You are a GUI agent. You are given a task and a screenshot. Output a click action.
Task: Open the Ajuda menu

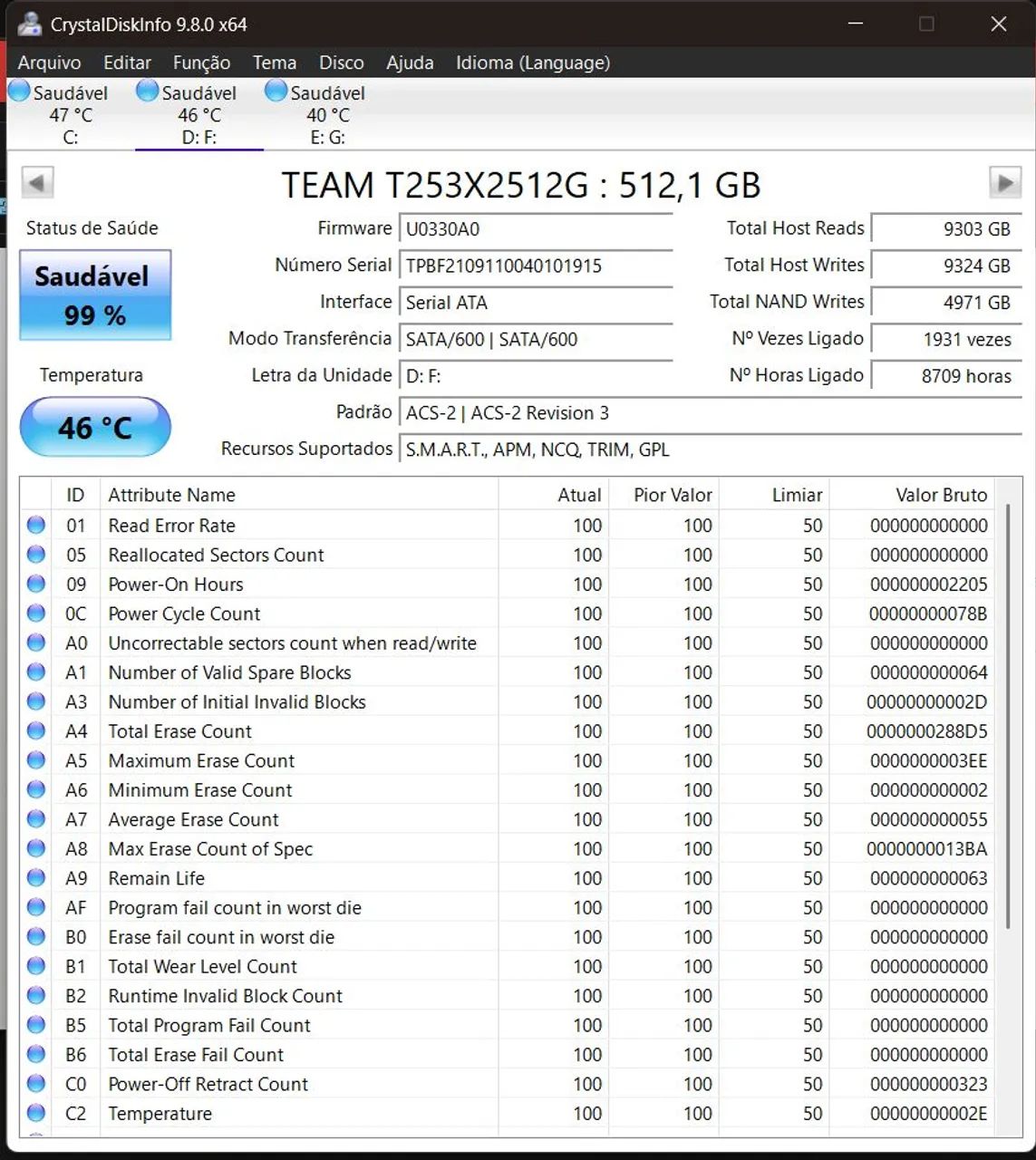(410, 63)
